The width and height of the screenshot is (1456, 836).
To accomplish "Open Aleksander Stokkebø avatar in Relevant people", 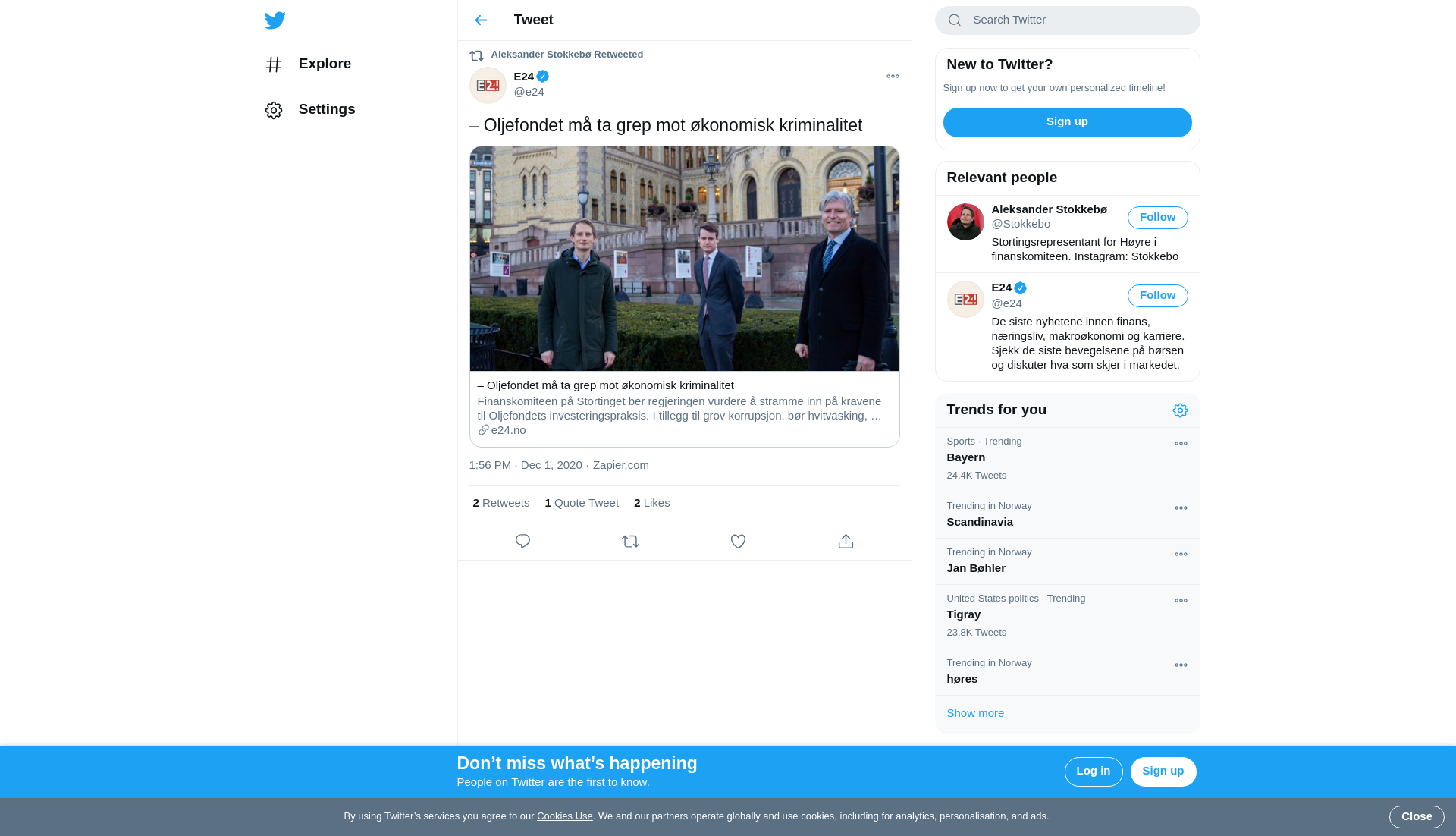I will (965, 222).
